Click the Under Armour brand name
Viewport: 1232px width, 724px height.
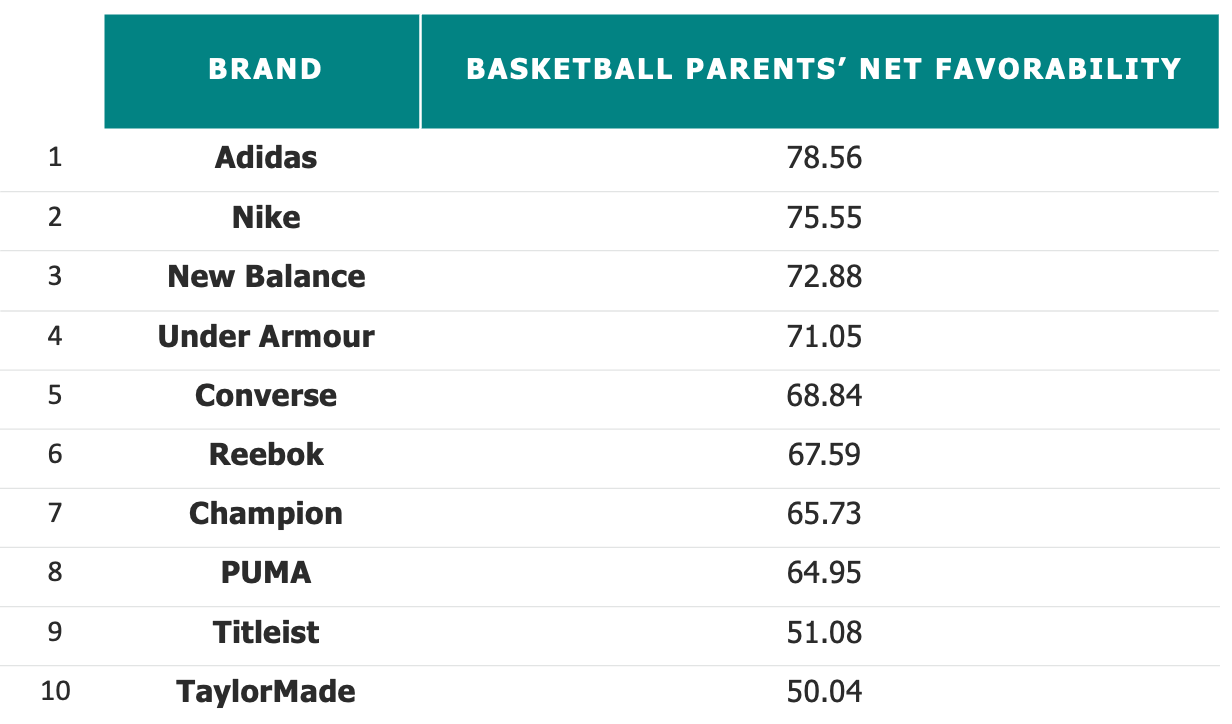click(266, 336)
